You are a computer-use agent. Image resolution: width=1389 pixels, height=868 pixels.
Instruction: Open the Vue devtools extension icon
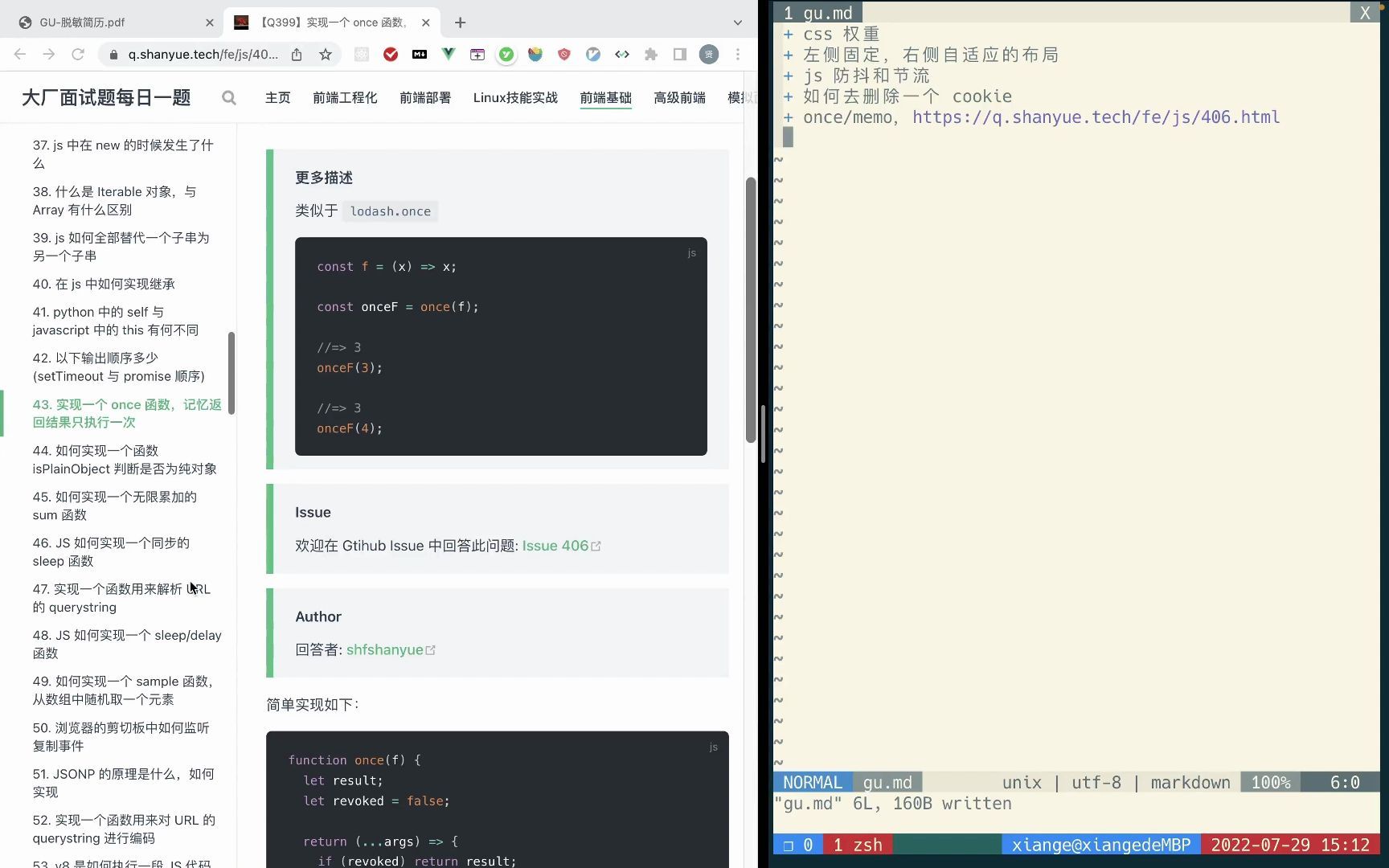(x=449, y=54)
